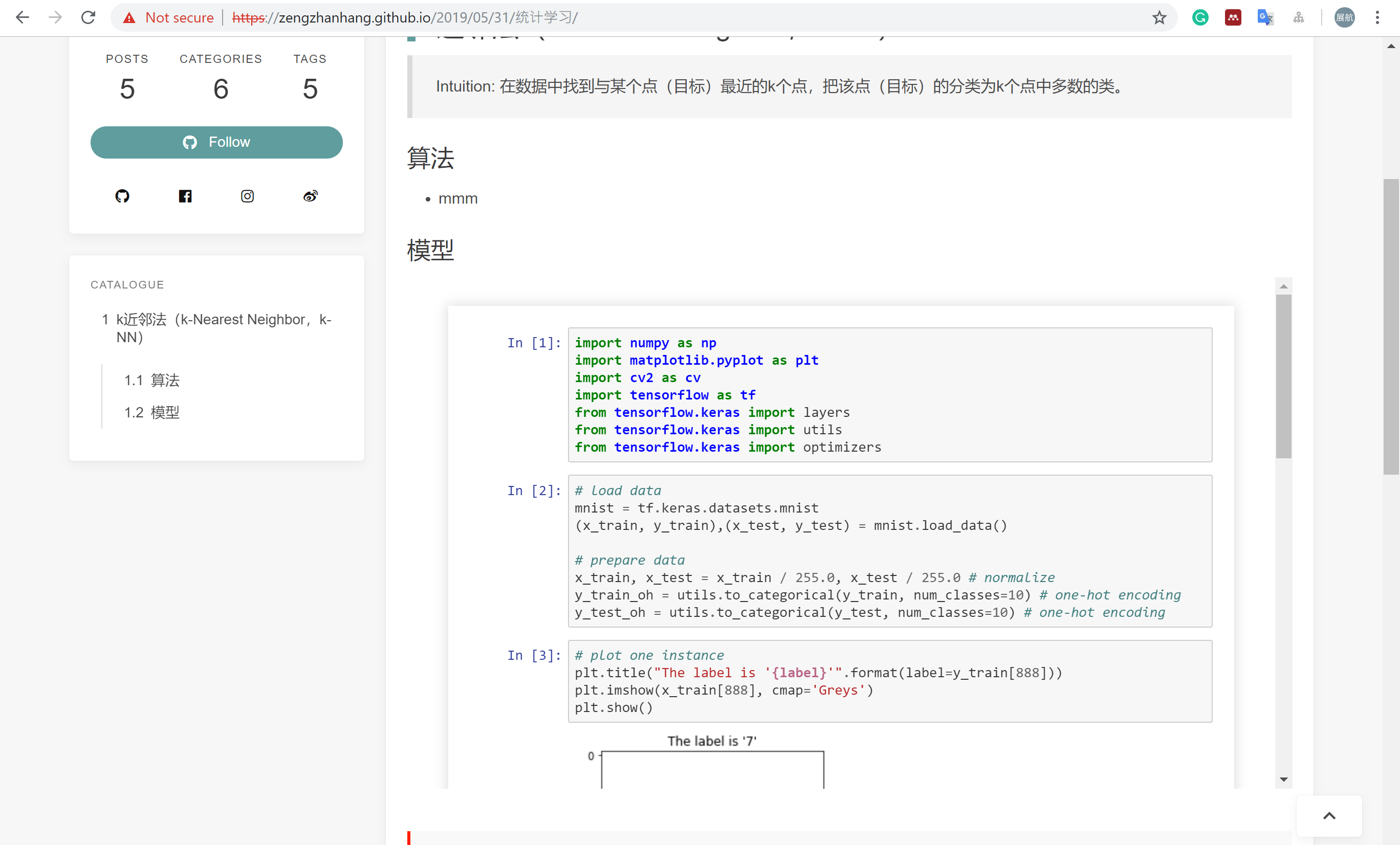
Task: Click the notebook's scroll-down arrow
Action: coord(1283,779)
